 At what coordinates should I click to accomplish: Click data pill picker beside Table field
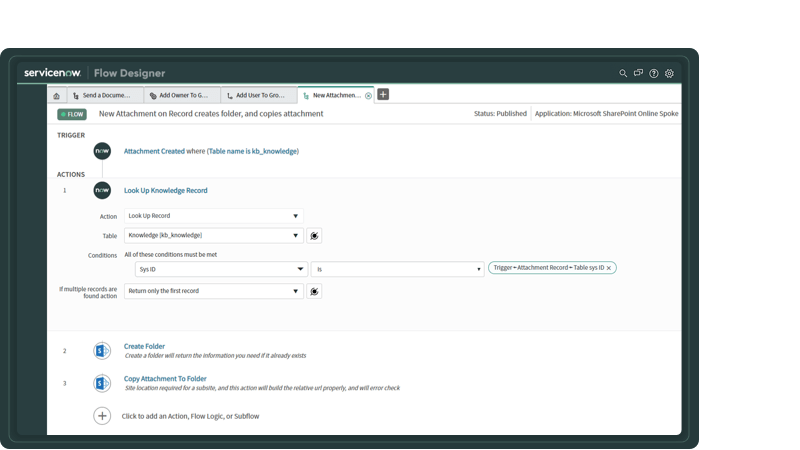coord(314,236)
